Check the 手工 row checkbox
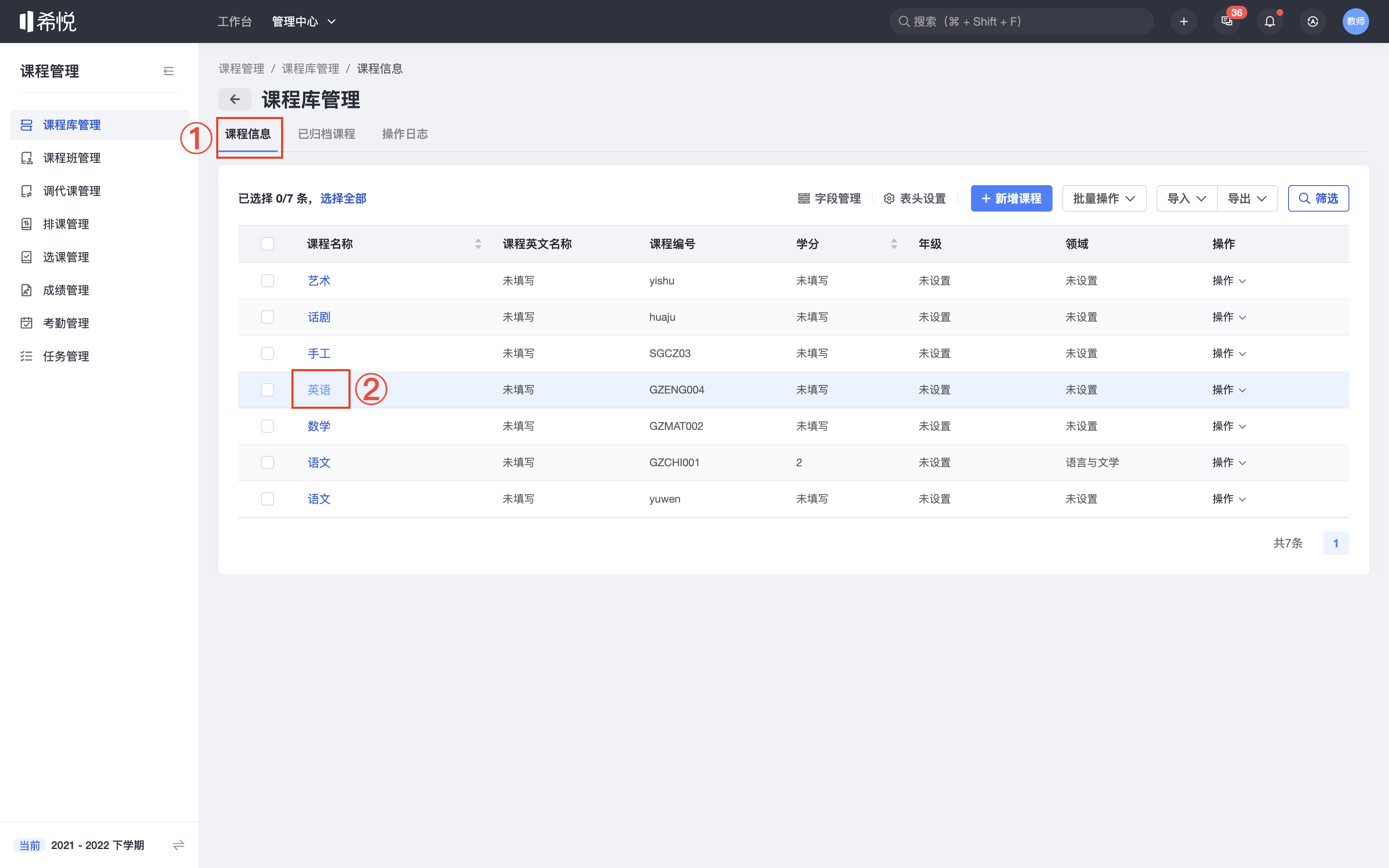 (x=267, y=353)
